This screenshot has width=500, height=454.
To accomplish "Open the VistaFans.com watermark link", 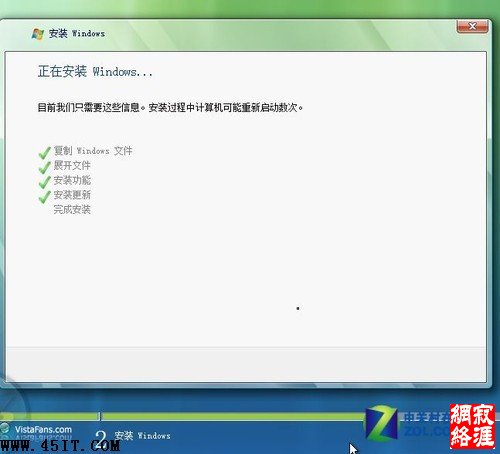I will click(43, 429).
